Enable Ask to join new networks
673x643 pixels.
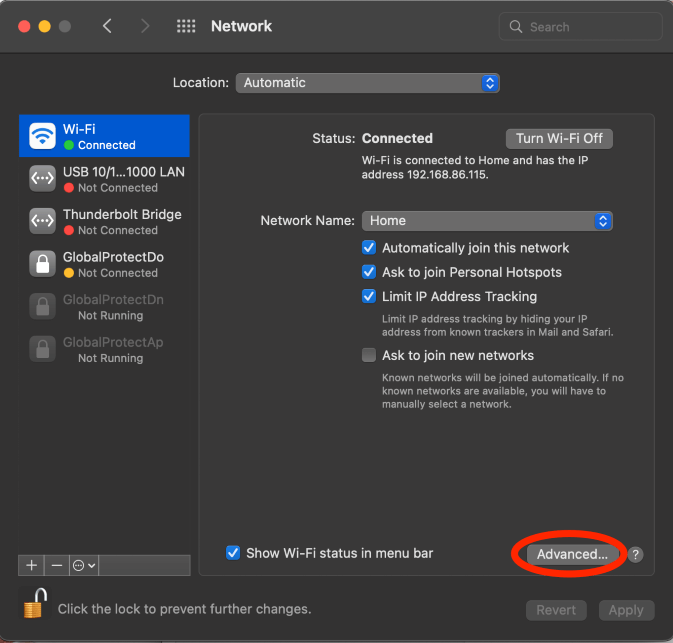tap(369, 355)
